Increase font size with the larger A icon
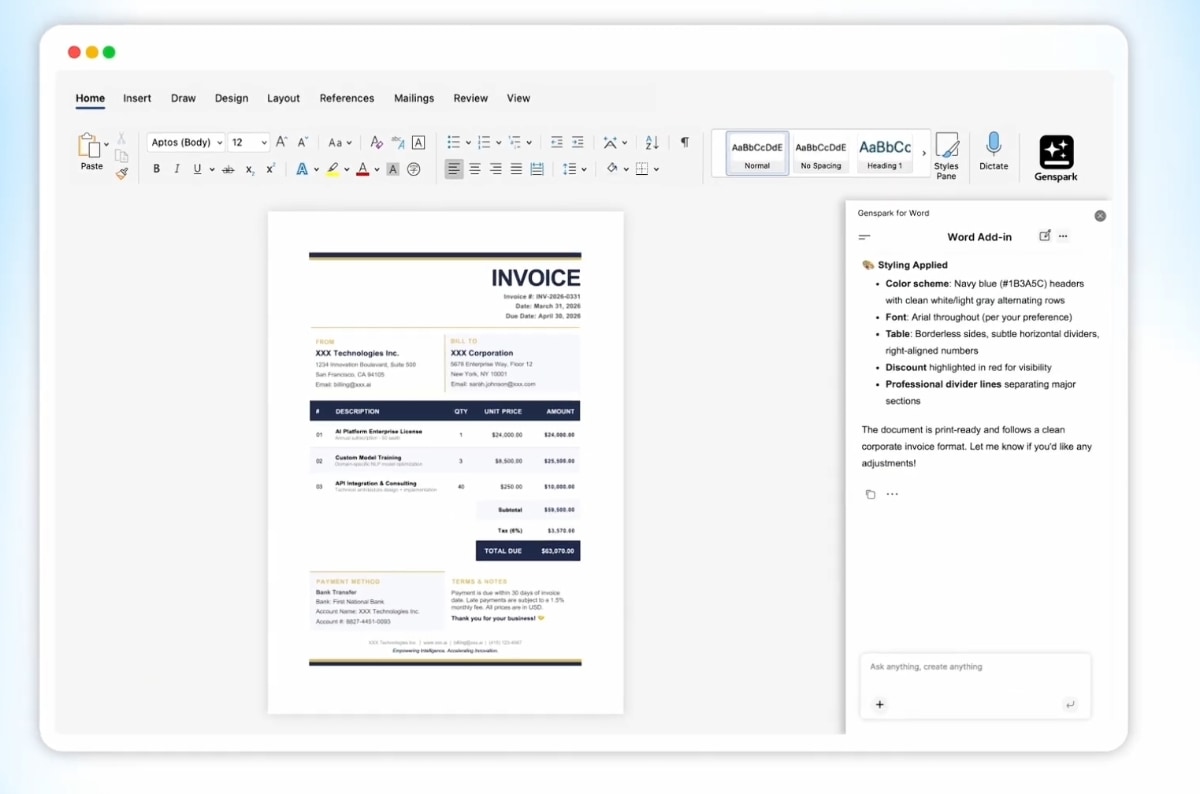The height and width of the screenshot is (794, 1200). click(282, 142)
